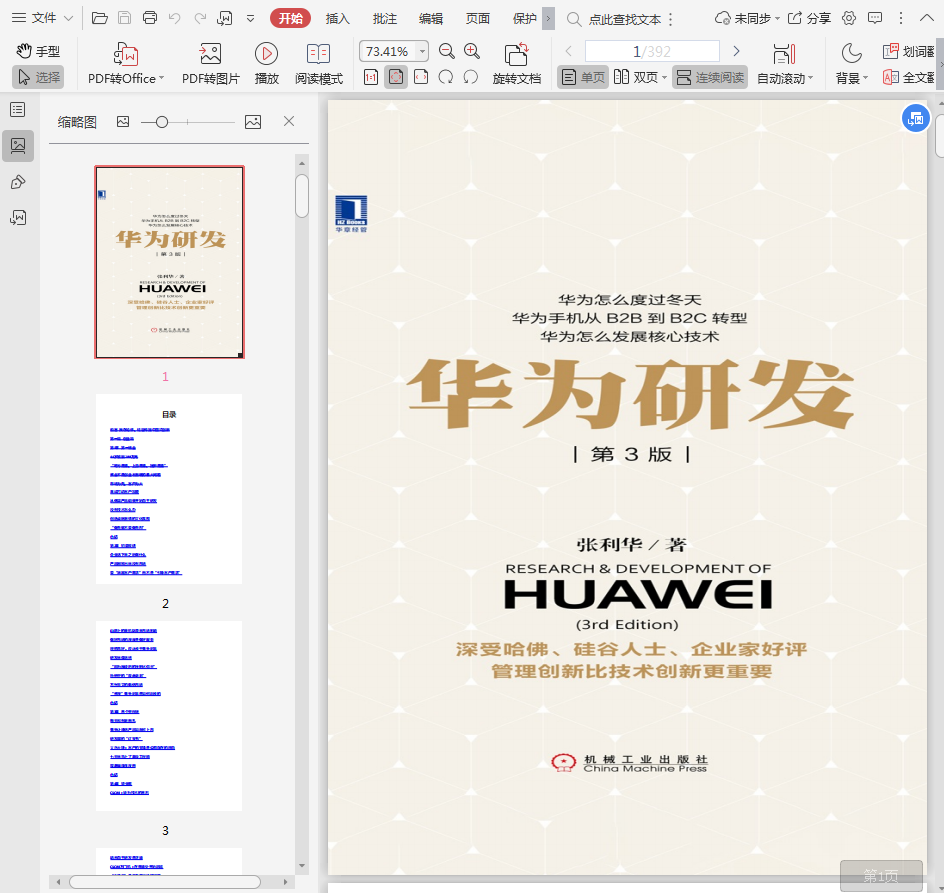
Task: Open quick access toolbar dropdown
Action: pyautogui.click(x=250, y=18)
